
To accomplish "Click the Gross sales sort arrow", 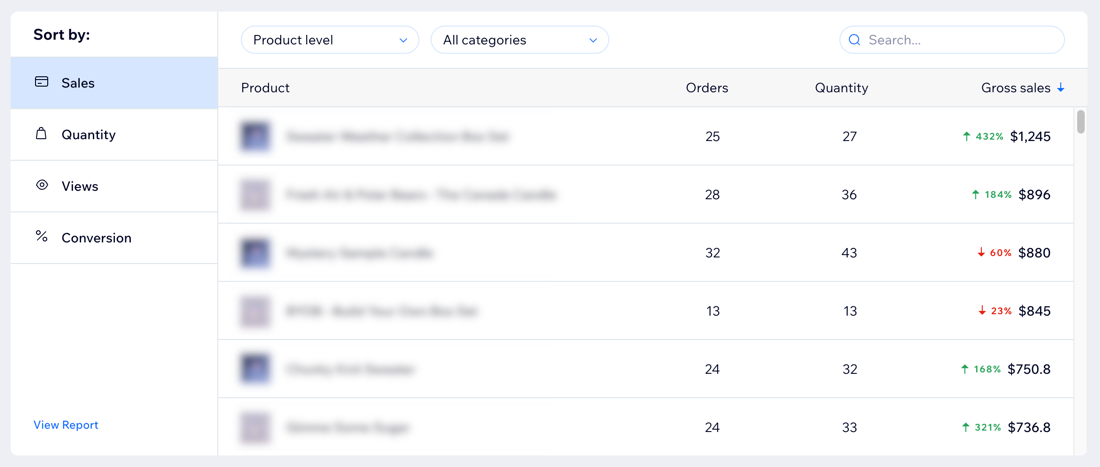I will 1061,88.
